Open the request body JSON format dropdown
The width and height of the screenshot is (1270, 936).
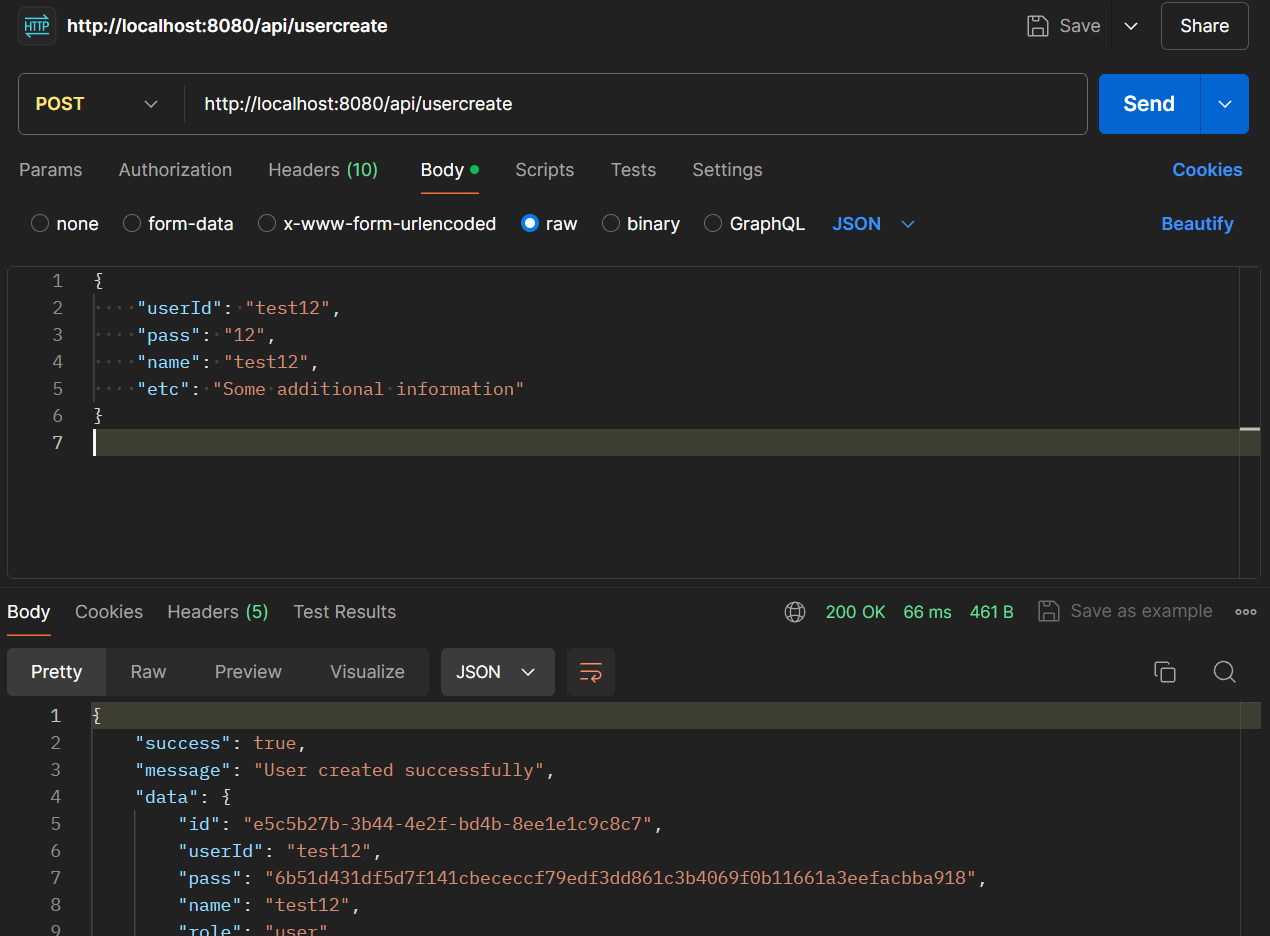874,224
